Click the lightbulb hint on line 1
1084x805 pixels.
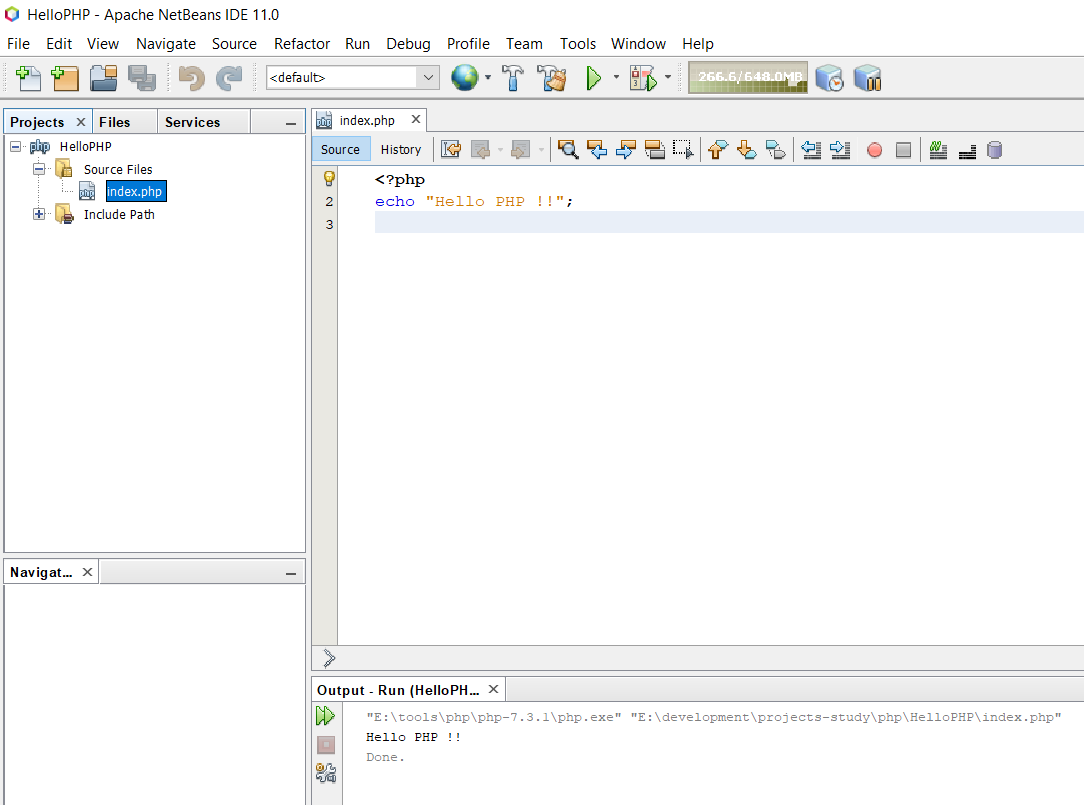pyautogui.click(x=329, y=178)
